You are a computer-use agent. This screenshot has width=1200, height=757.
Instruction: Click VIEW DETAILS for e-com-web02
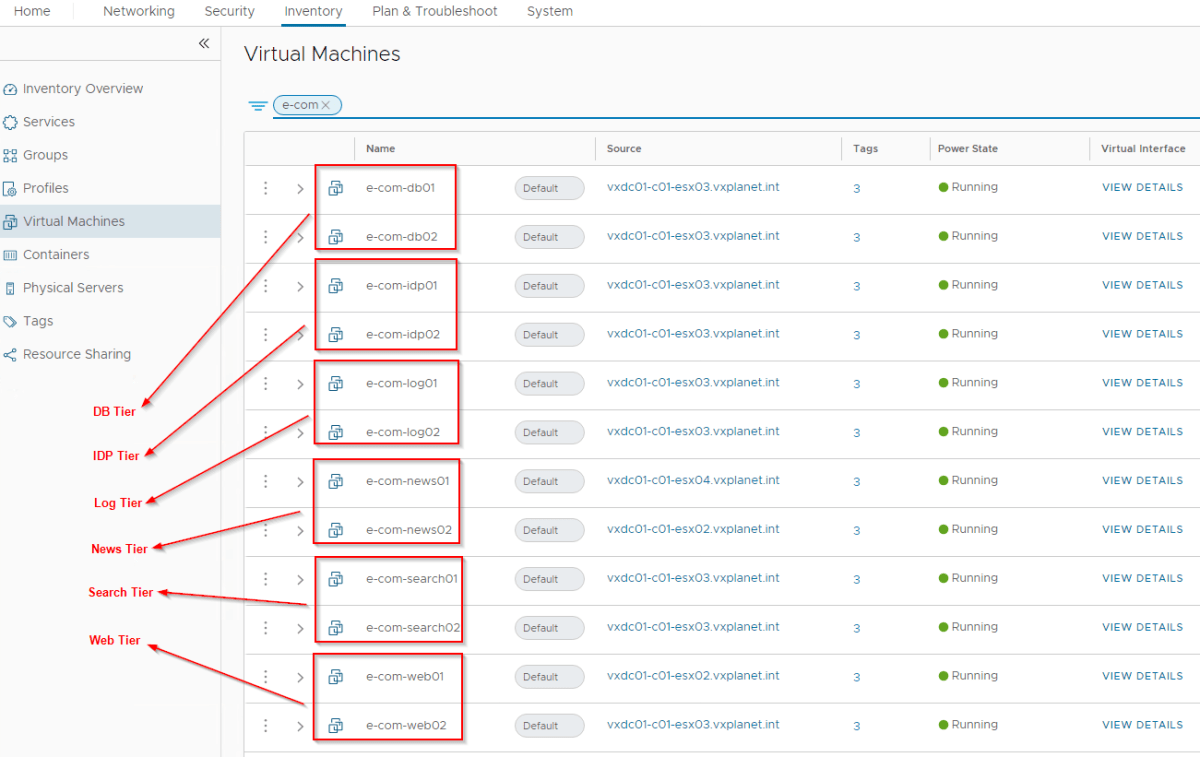pyautogui.click(x=1142, y=724)
